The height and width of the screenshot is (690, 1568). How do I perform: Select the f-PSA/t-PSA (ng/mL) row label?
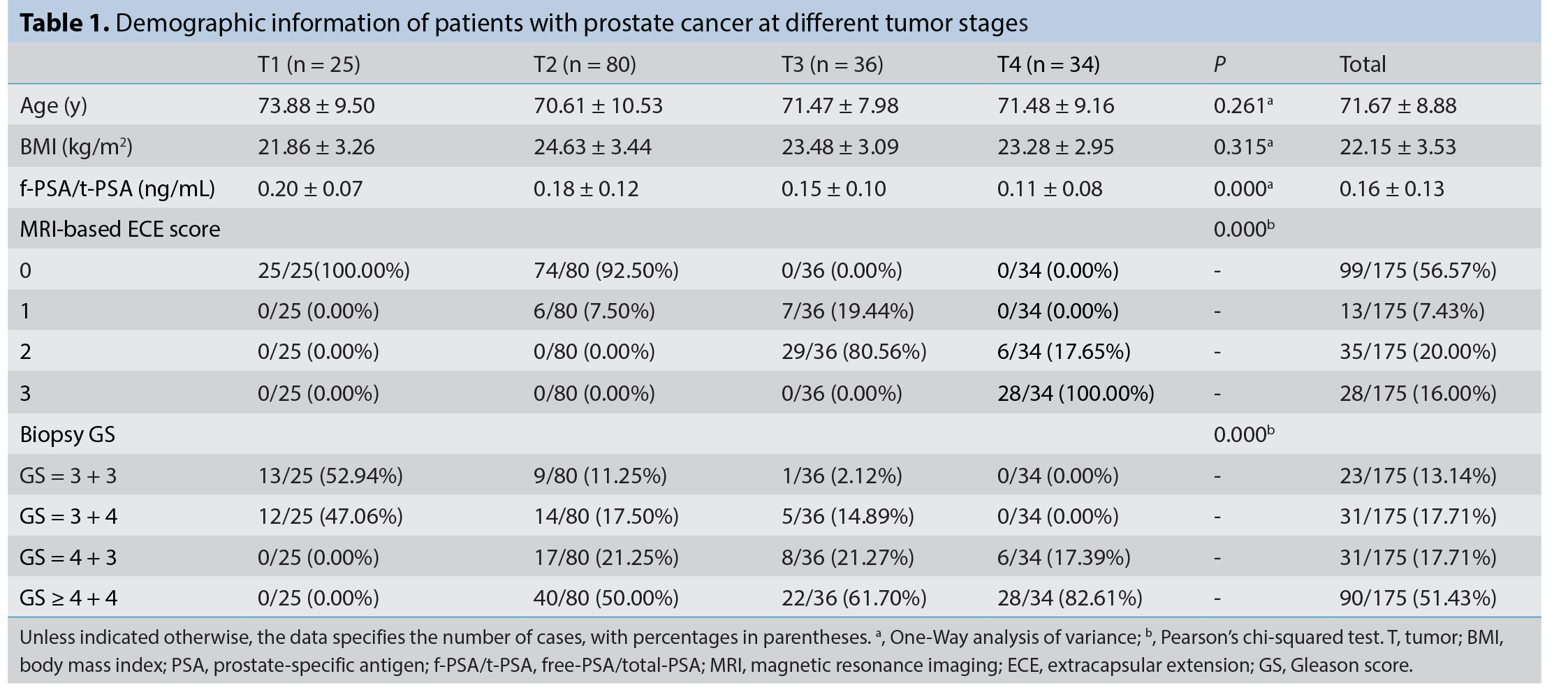pos(117,189)
